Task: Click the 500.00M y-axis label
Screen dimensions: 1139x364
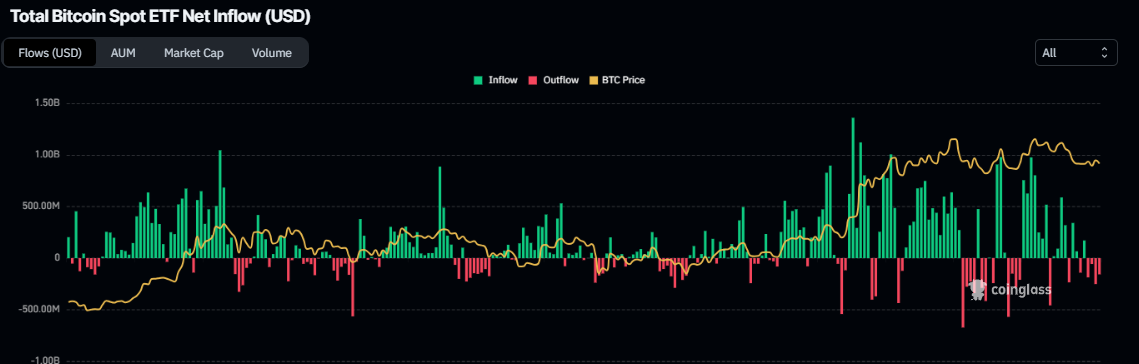Action: (41, 206)
